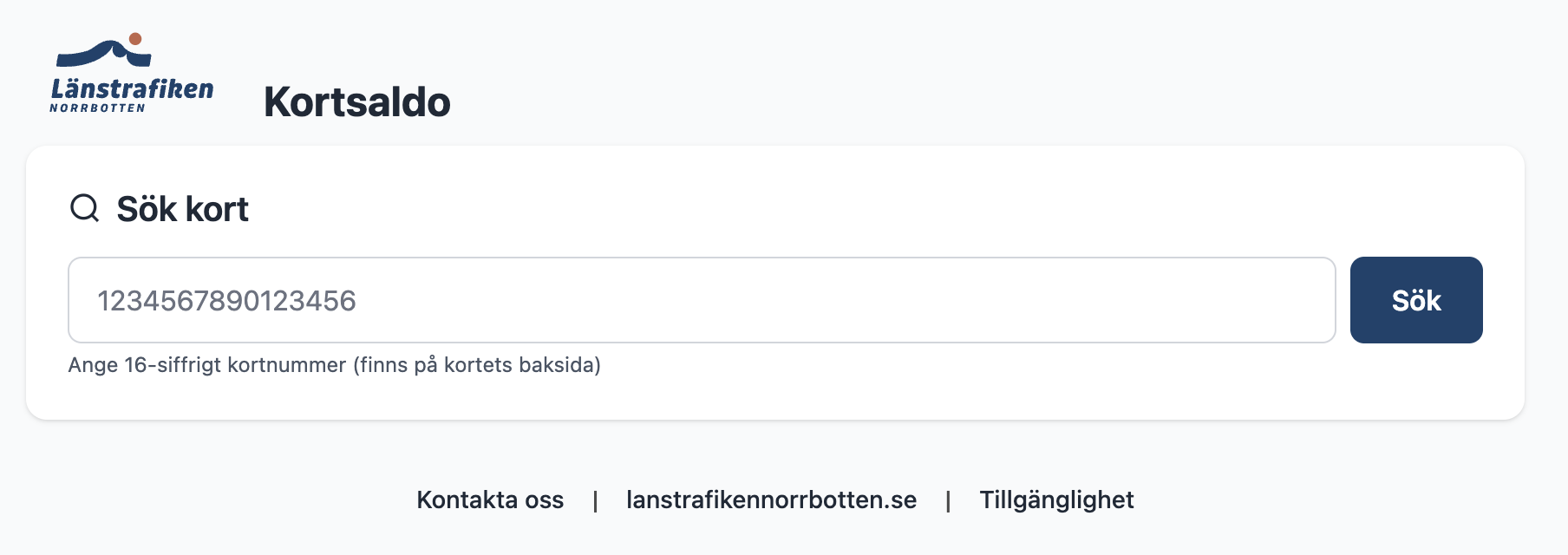Focus the 16-digit card number input field

click(x=701, y=300)
